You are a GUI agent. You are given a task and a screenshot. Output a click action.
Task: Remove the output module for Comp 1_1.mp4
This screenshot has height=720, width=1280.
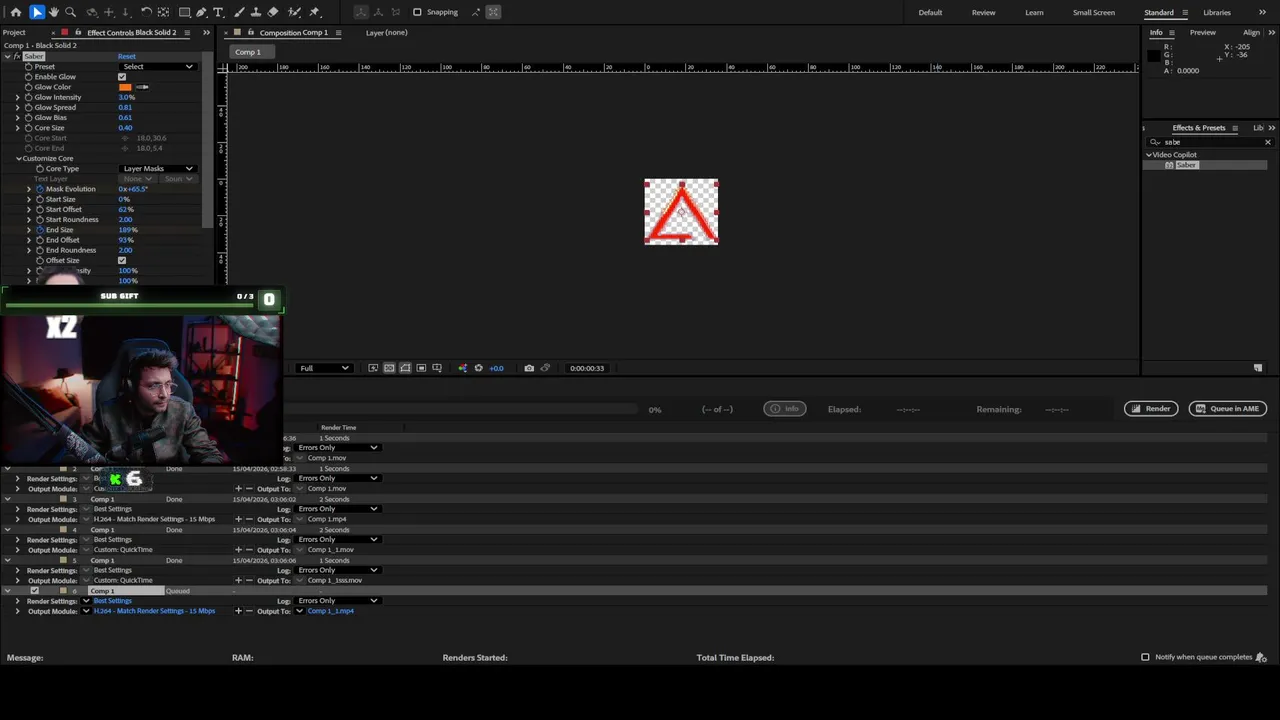(x=249, y=611)
